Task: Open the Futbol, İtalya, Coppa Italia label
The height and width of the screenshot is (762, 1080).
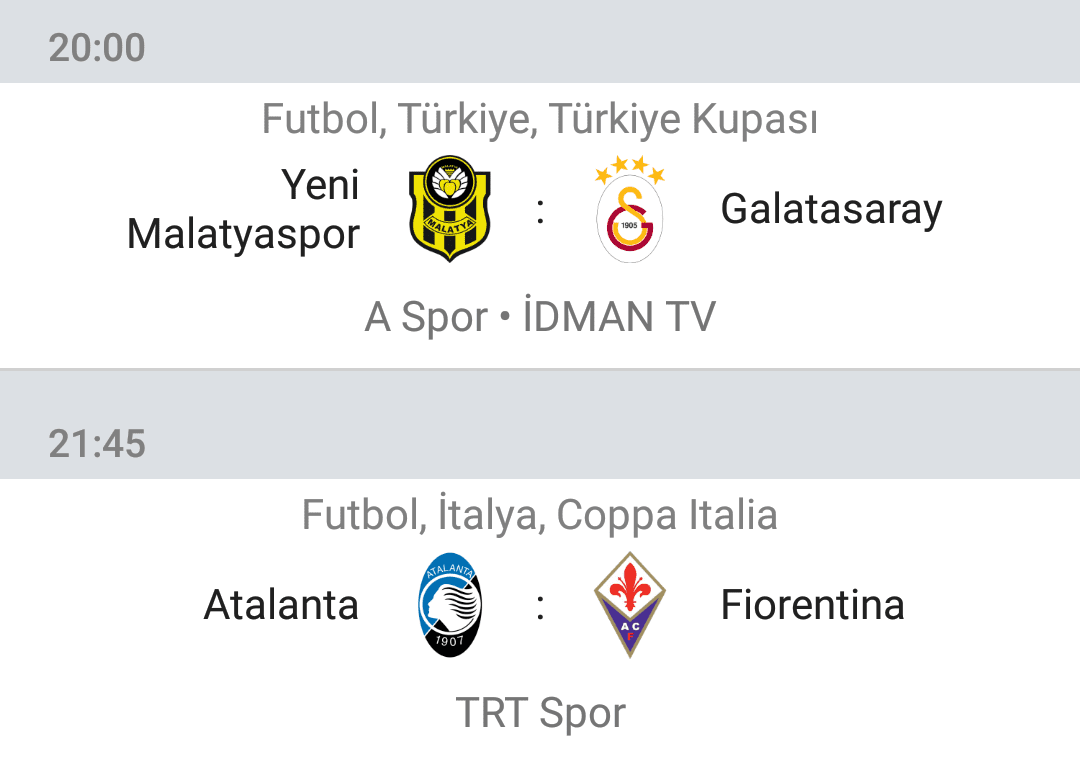Action: (x=540, y=515)
